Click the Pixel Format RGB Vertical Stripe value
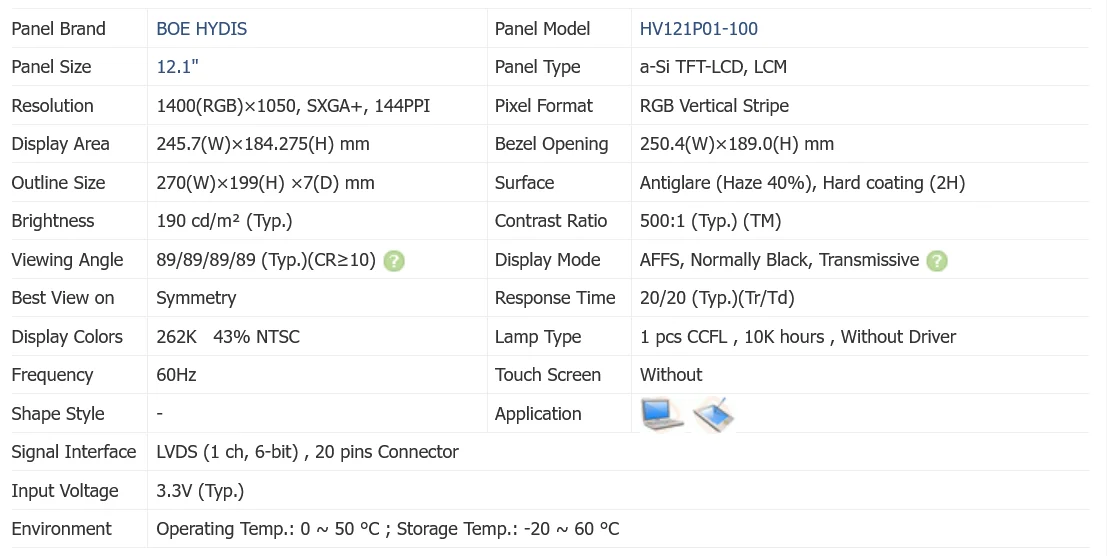 [714, 106]
